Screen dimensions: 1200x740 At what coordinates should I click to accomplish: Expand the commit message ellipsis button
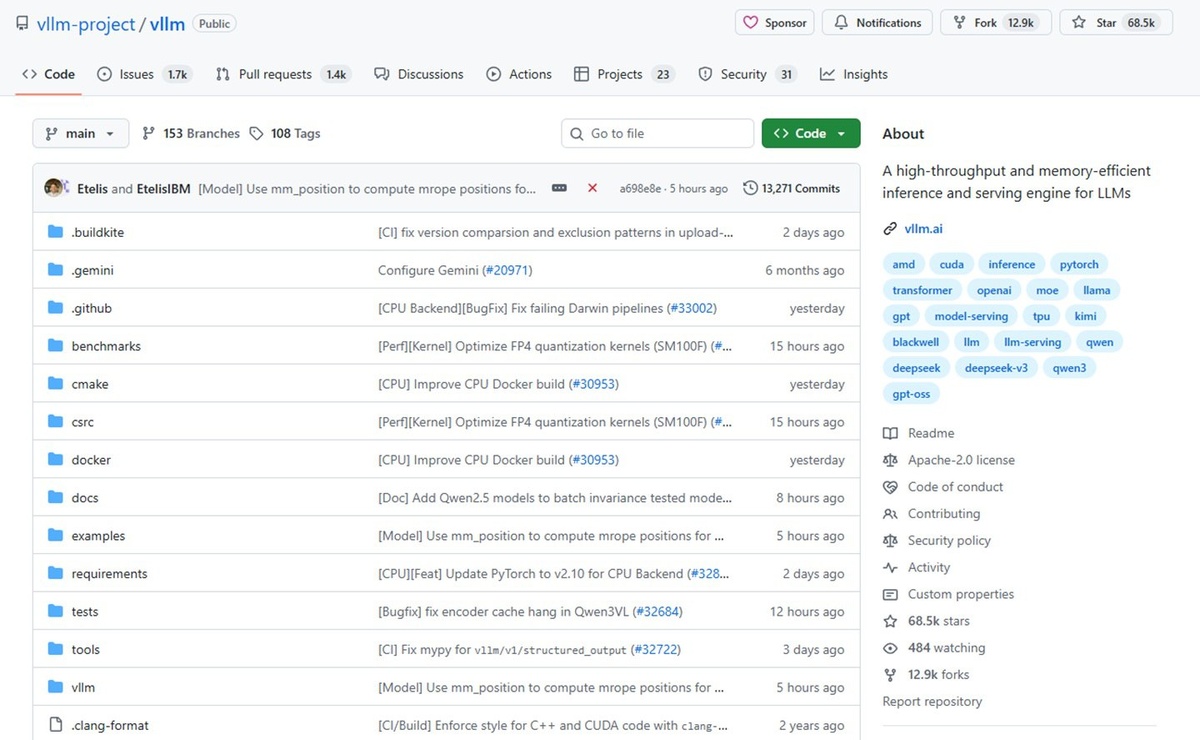(559, 188)
